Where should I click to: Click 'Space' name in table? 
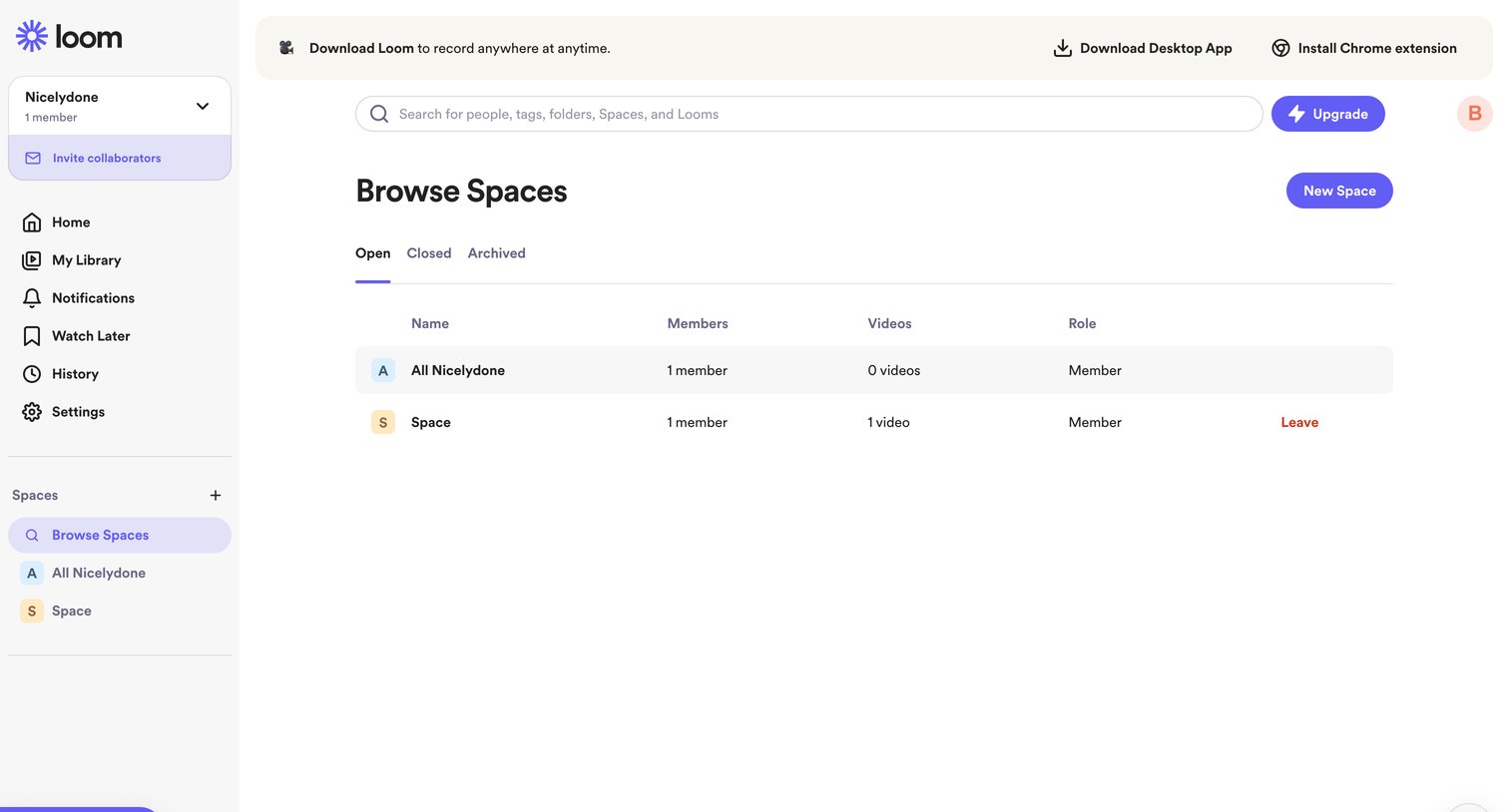tap(431, 422)
